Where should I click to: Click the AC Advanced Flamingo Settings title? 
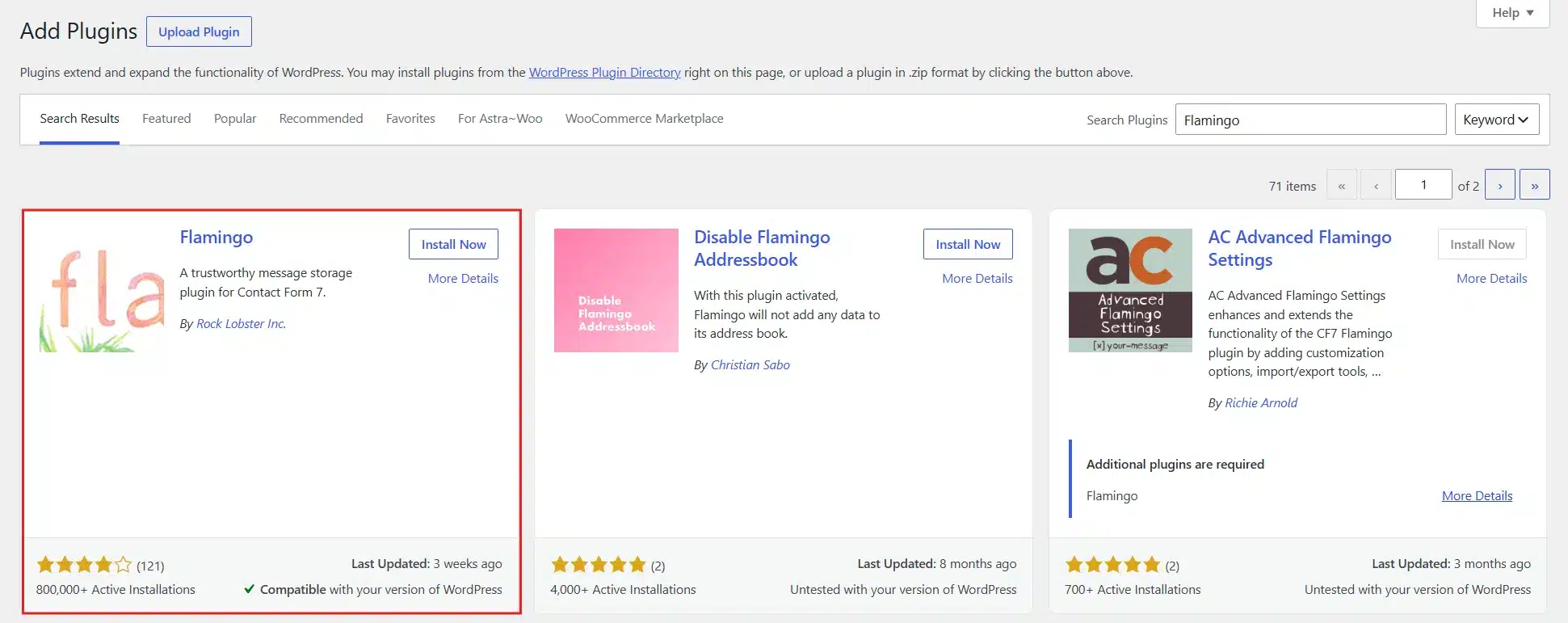point(1300,248)
